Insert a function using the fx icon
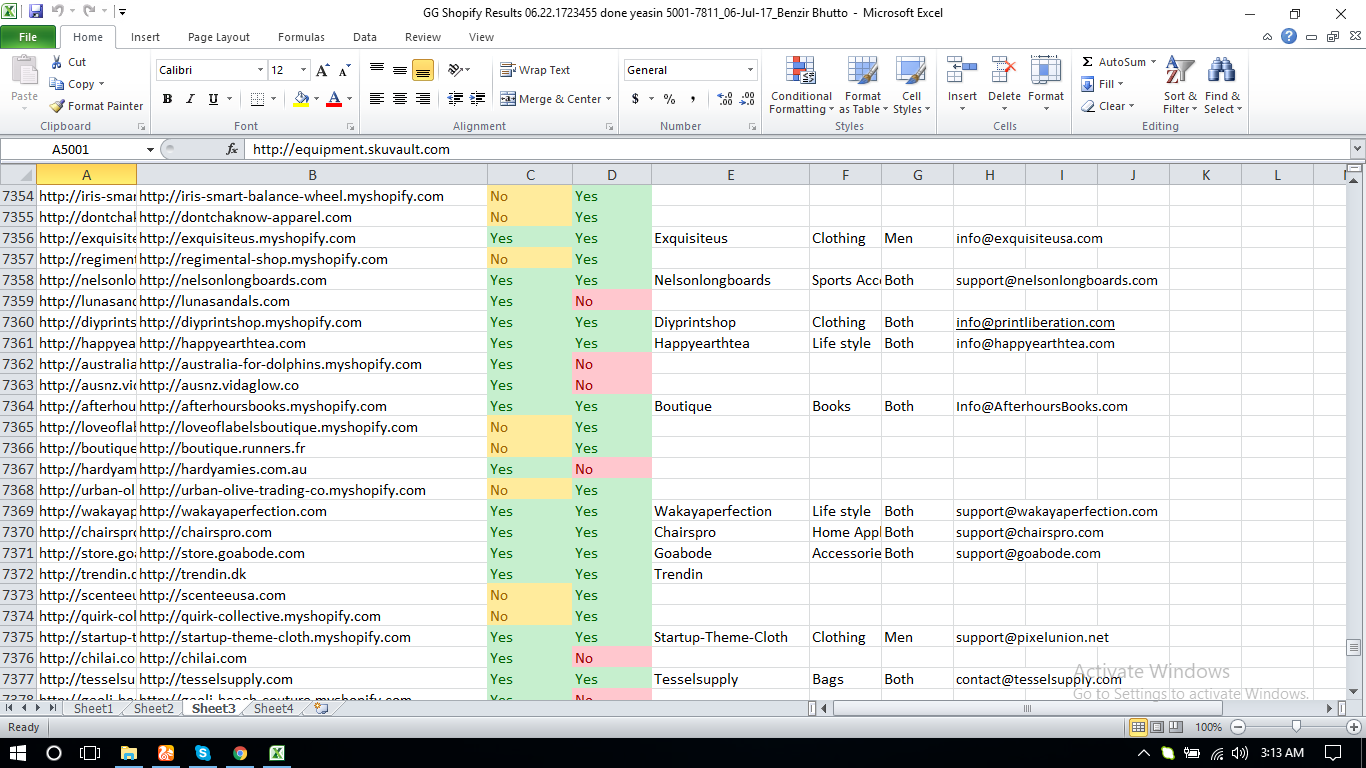Screen dimensions: 1366x768 click(232, 148)
